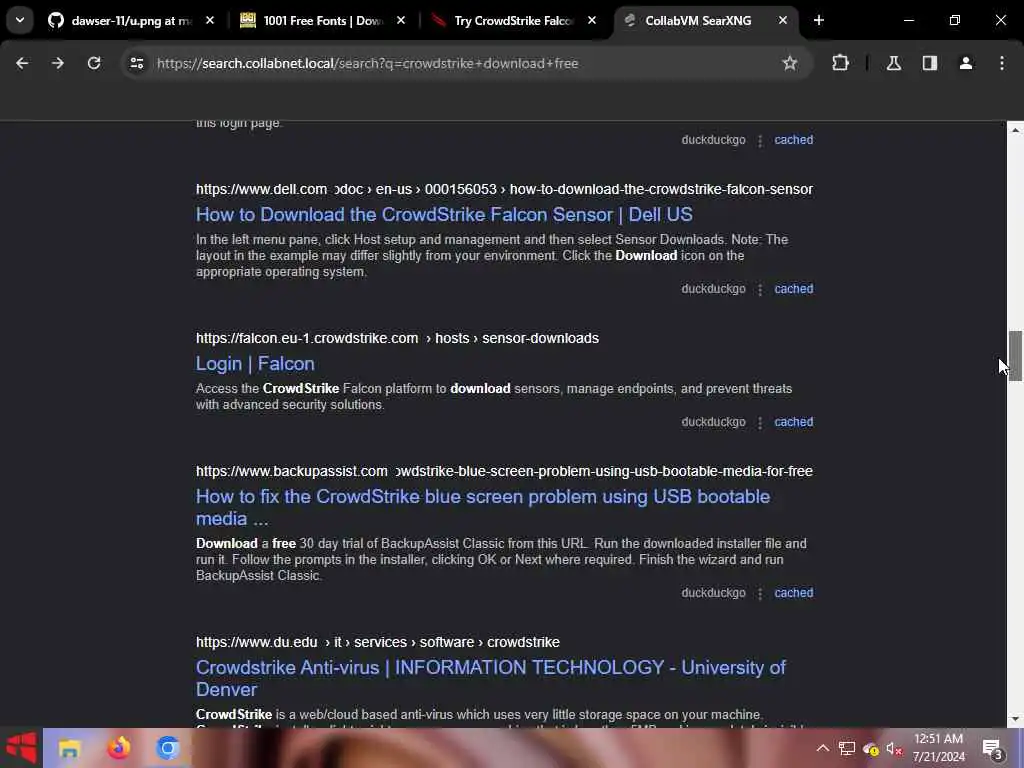Open the Login | Falcon result
The height and width of the screenshot is (768, 1024).
pyautogui.click(x=255, y=364)
